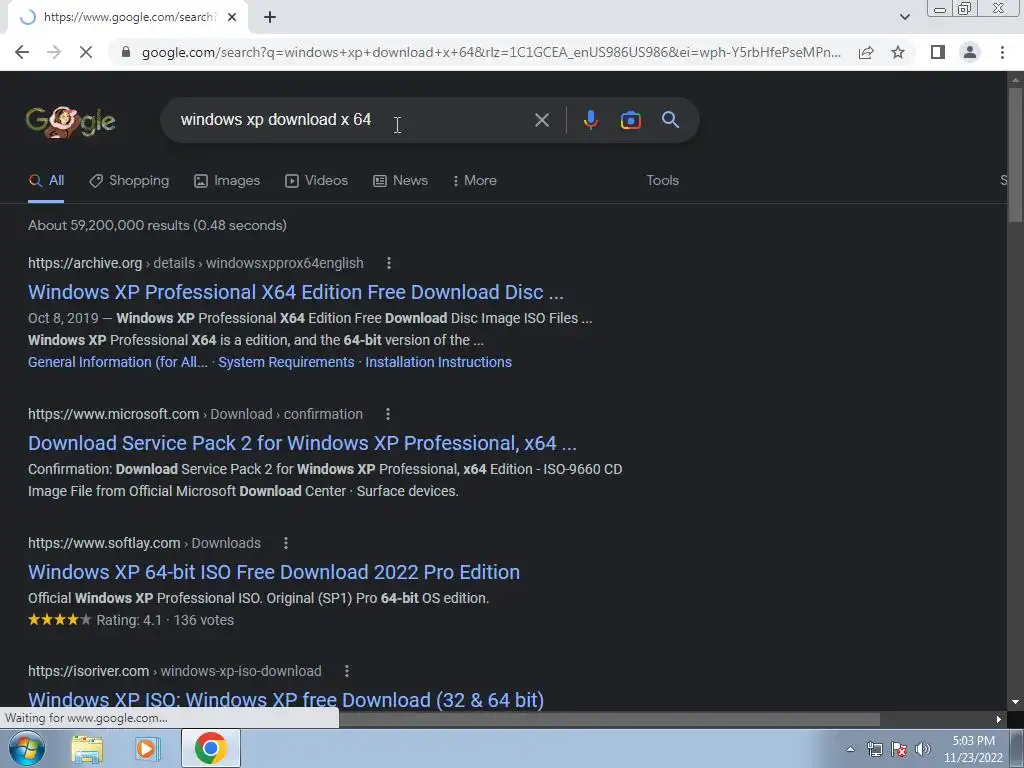
Task: View site information lock icon
Action: tap(126, 52)
